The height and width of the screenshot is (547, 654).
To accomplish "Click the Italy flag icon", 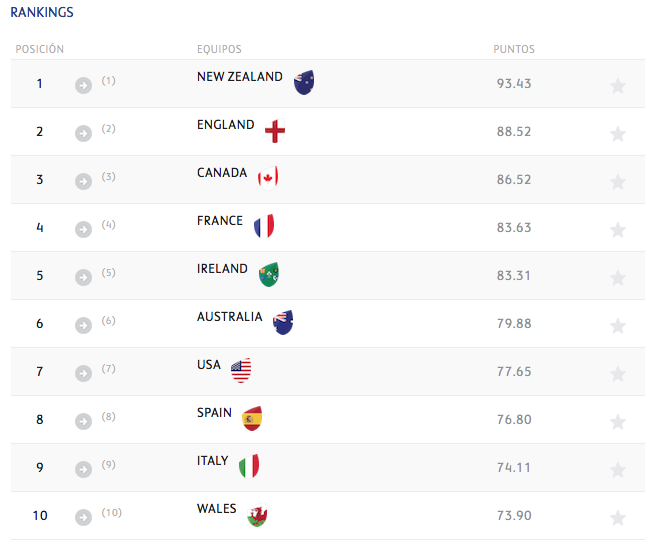I will click(x=249, y=466).
